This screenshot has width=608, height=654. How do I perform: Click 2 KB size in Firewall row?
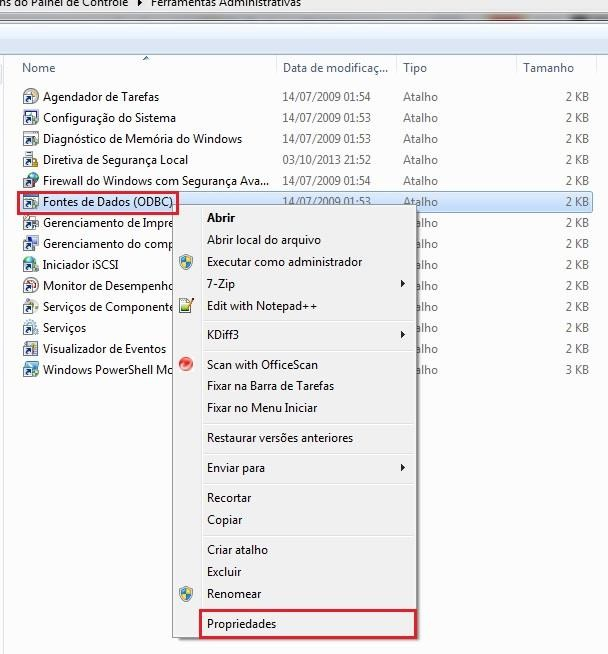pyautogui.click(x=577, y=181)
